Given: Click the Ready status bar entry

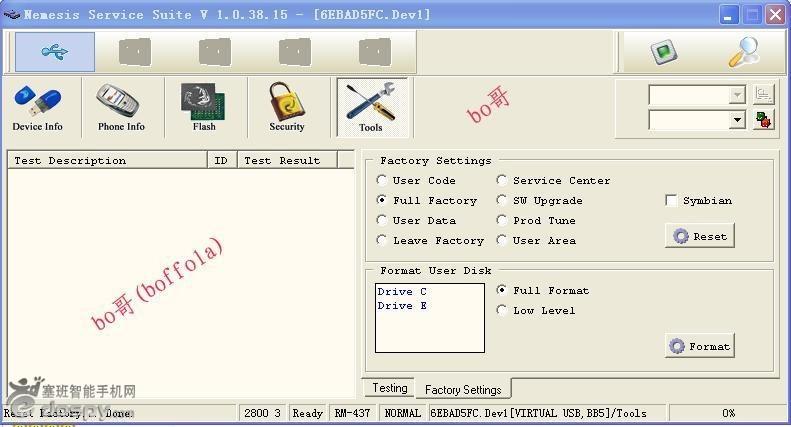Looking at the screenshot, I should tap(307, 413).
